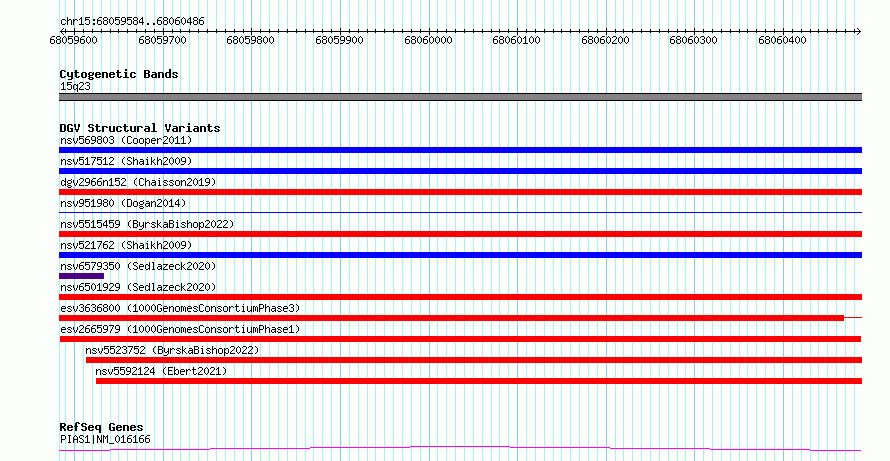The image size is (890, 461).
Task: Click the red bar under esv2665979
Action: tap(460, 339)
